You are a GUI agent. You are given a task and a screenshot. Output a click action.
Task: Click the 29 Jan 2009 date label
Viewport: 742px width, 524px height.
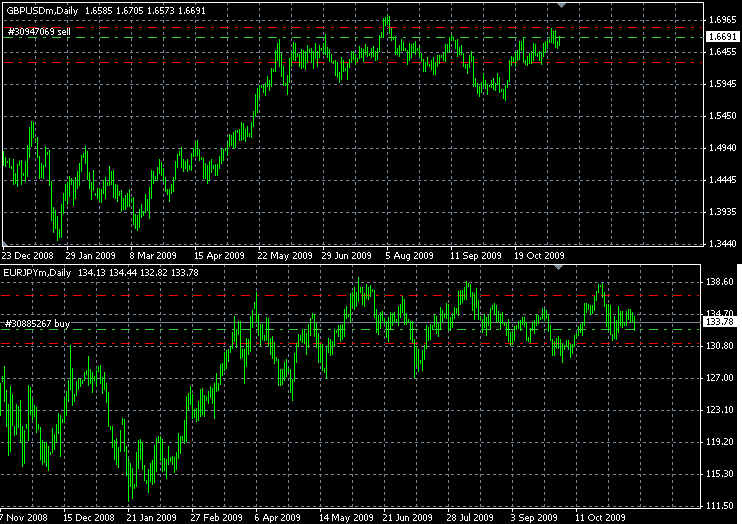pyautogui.click(x=90, y=256)
